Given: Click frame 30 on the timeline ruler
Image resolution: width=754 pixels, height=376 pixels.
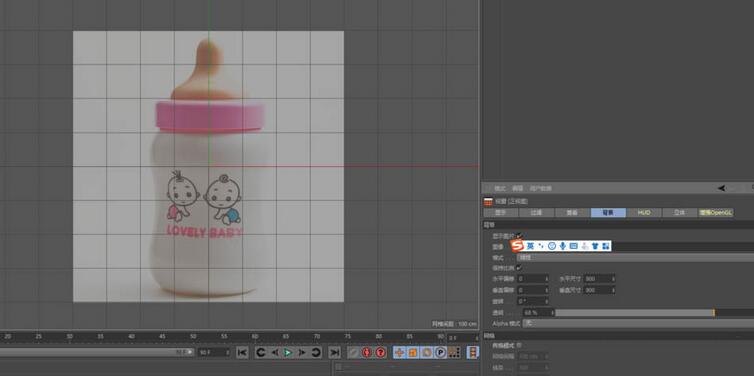Looking at the screenshot, I should coord(69,337).
